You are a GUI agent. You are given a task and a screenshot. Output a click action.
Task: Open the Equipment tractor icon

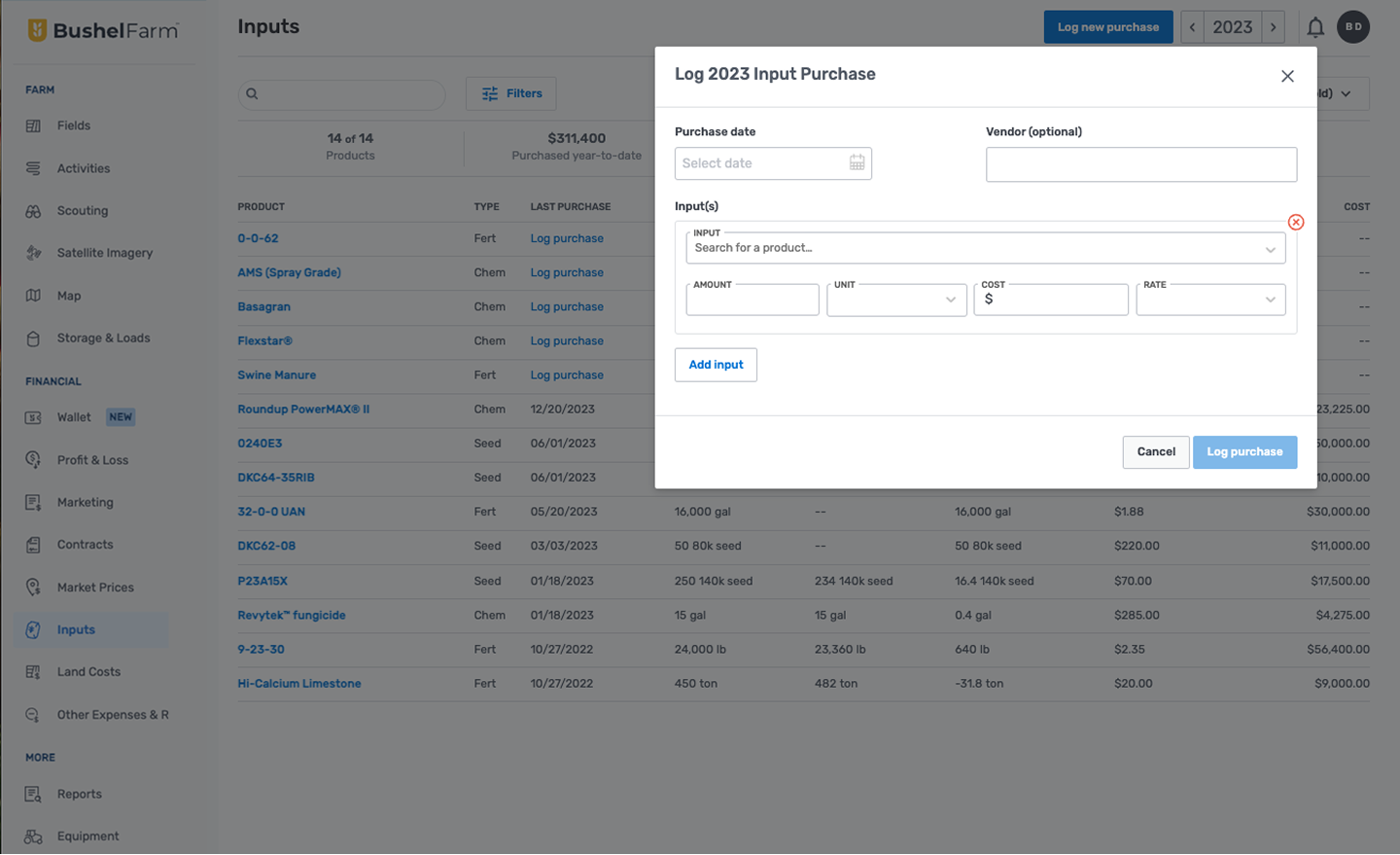[x=33, y=837]
